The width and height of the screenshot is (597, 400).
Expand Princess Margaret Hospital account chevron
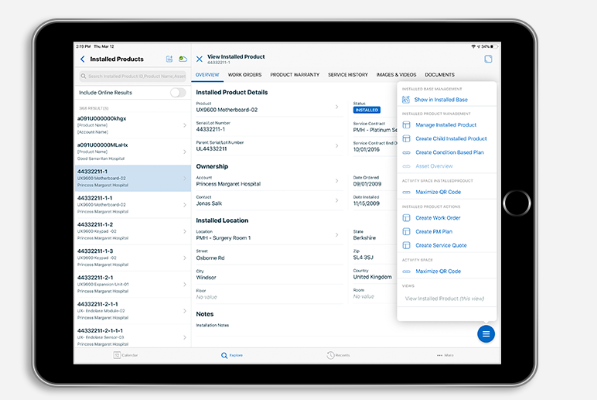click(337, 181)
